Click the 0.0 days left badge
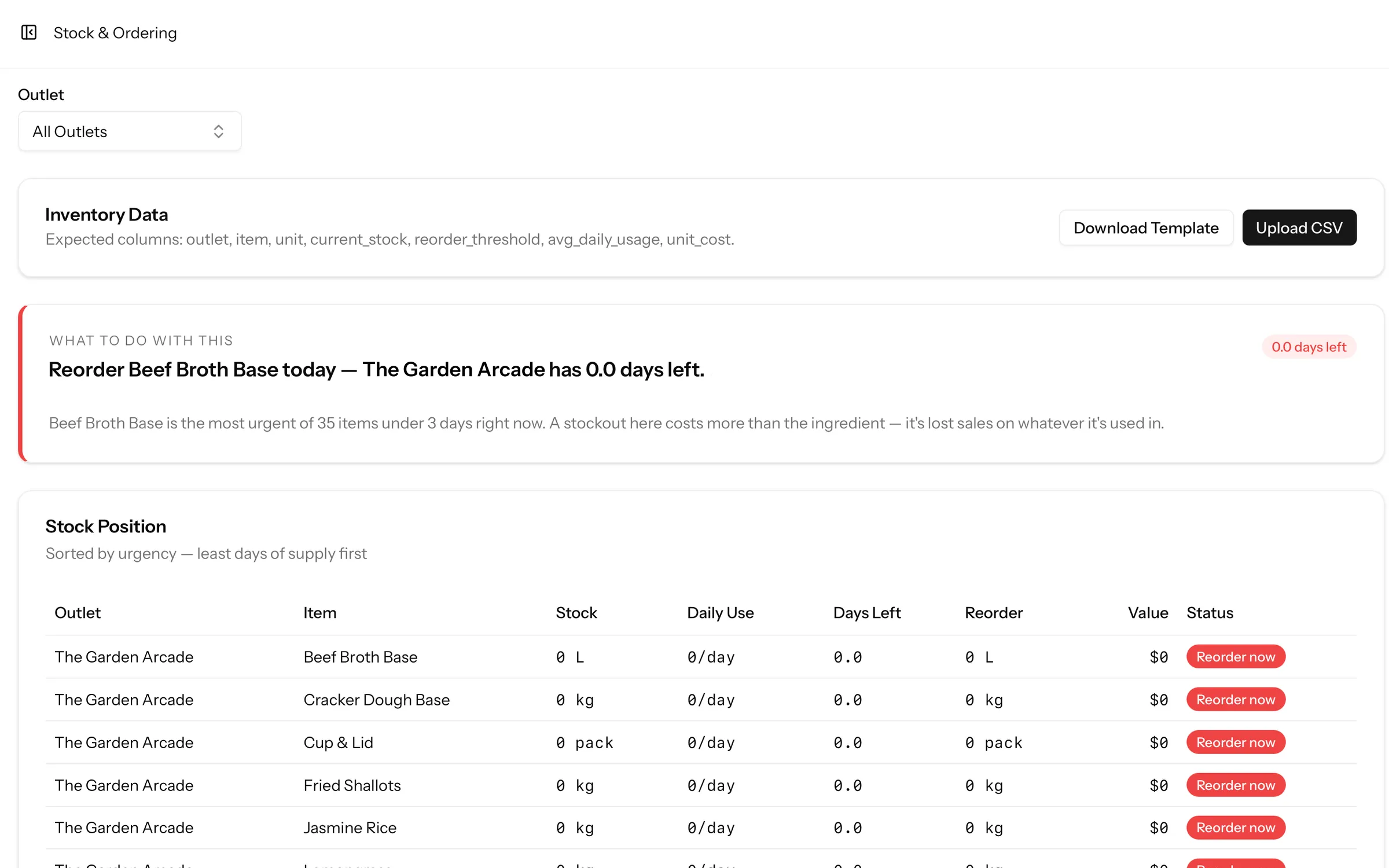 point(1309,347)
